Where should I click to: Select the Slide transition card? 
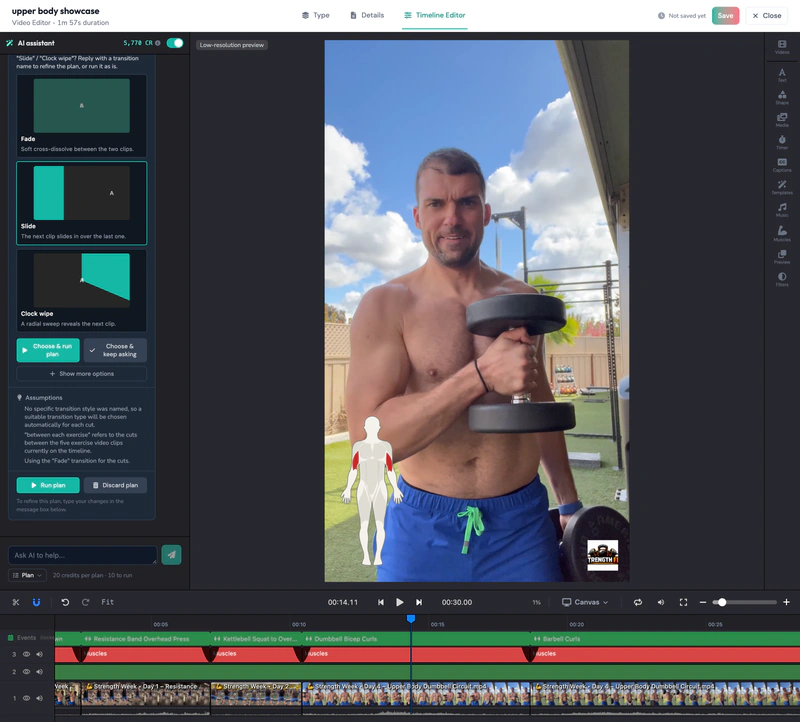(82, 203)
